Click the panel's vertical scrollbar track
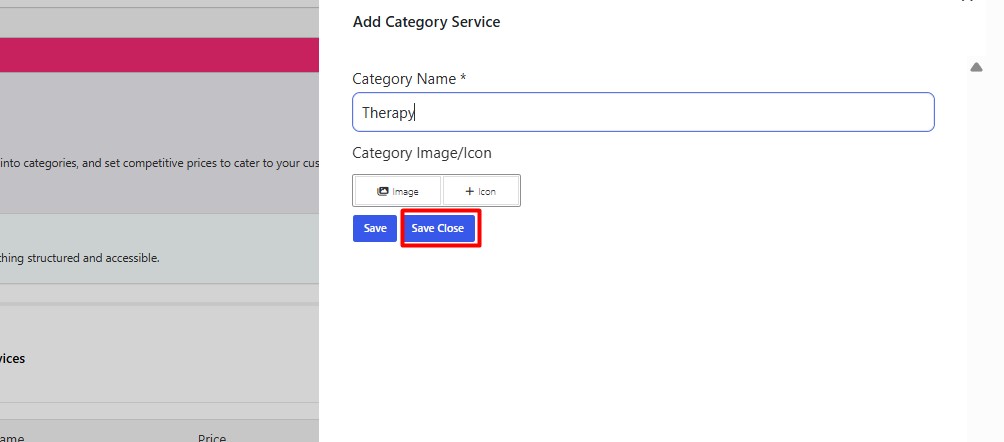 point(977,250)
